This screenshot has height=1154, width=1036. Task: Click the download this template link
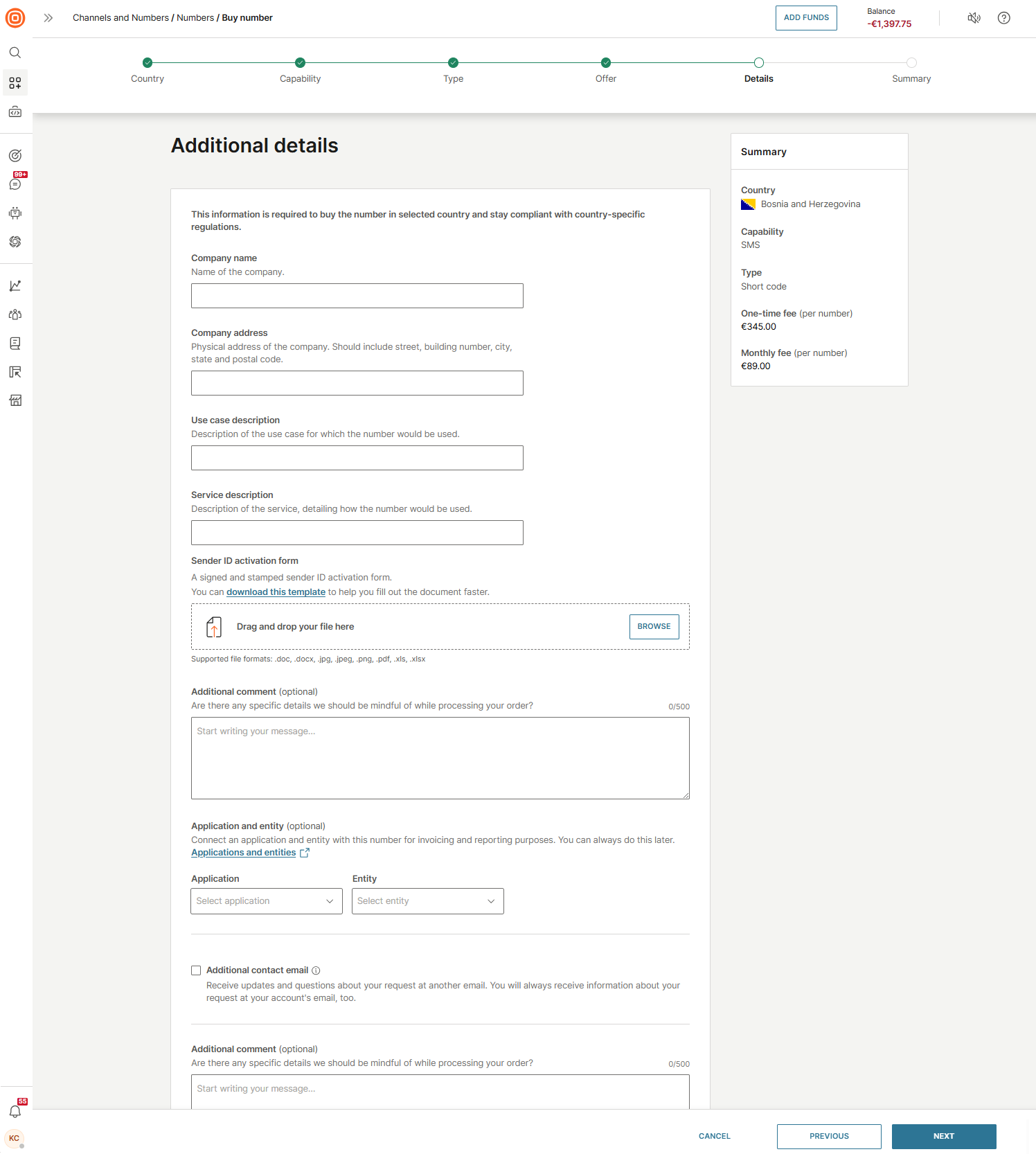point(276,592)
